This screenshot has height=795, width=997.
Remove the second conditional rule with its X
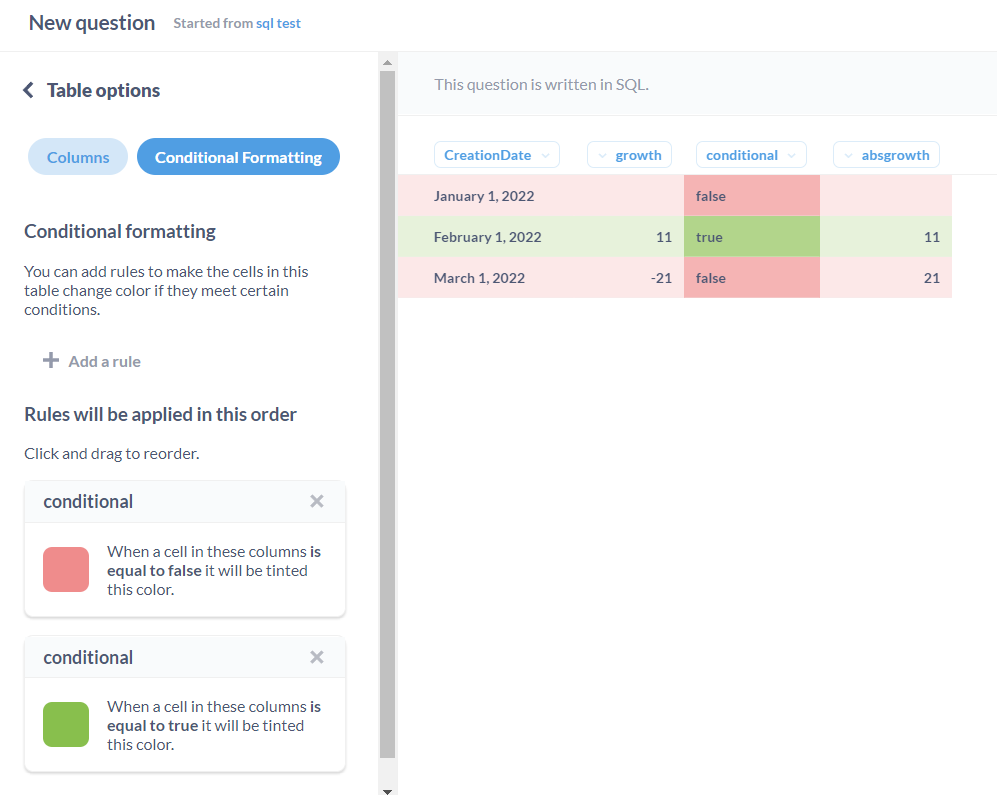pyautogui.click(x=317, y=657)
